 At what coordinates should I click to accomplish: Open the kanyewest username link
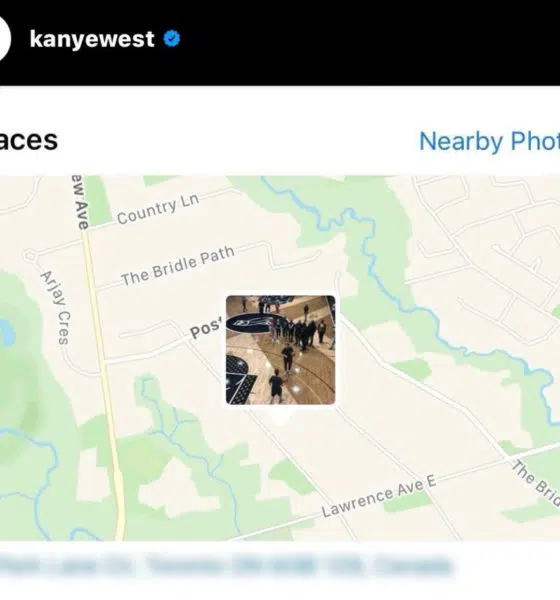[92, 39]
